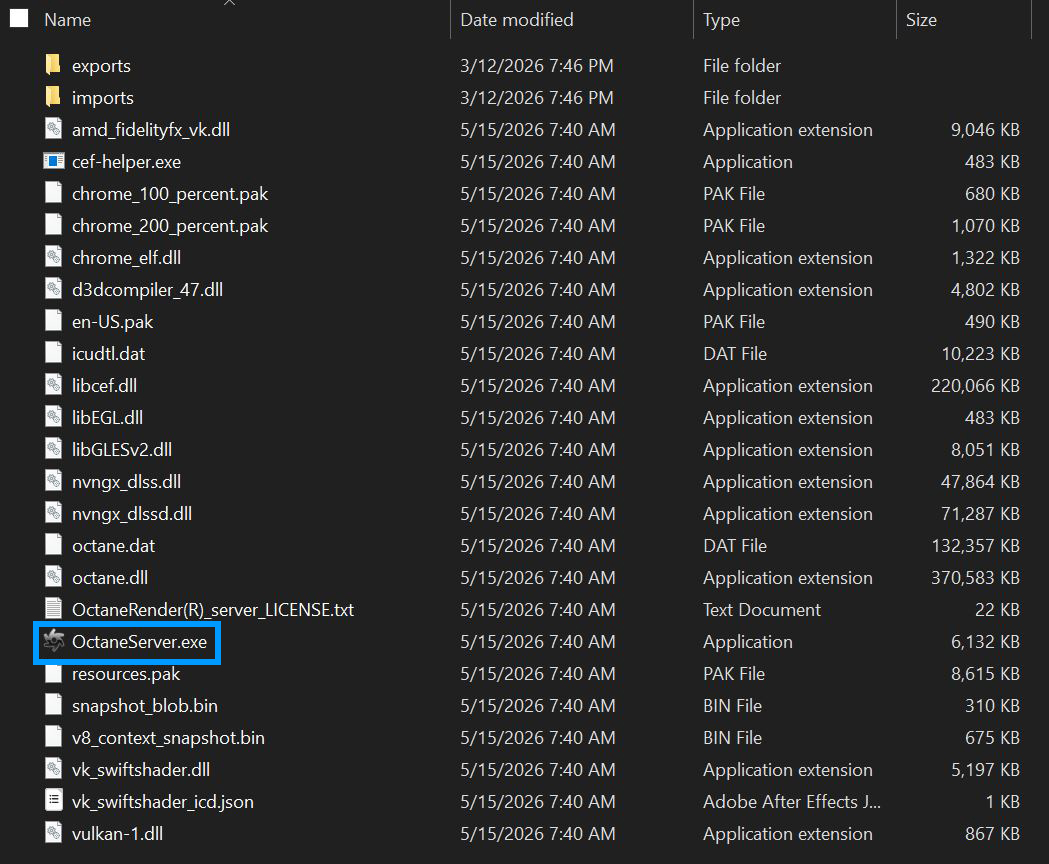The width and height of the screenshot is (1049, 864).
Task: Click the 3/12/2026 7:46 PM date of exports
Action: click(x=537, y=66)
